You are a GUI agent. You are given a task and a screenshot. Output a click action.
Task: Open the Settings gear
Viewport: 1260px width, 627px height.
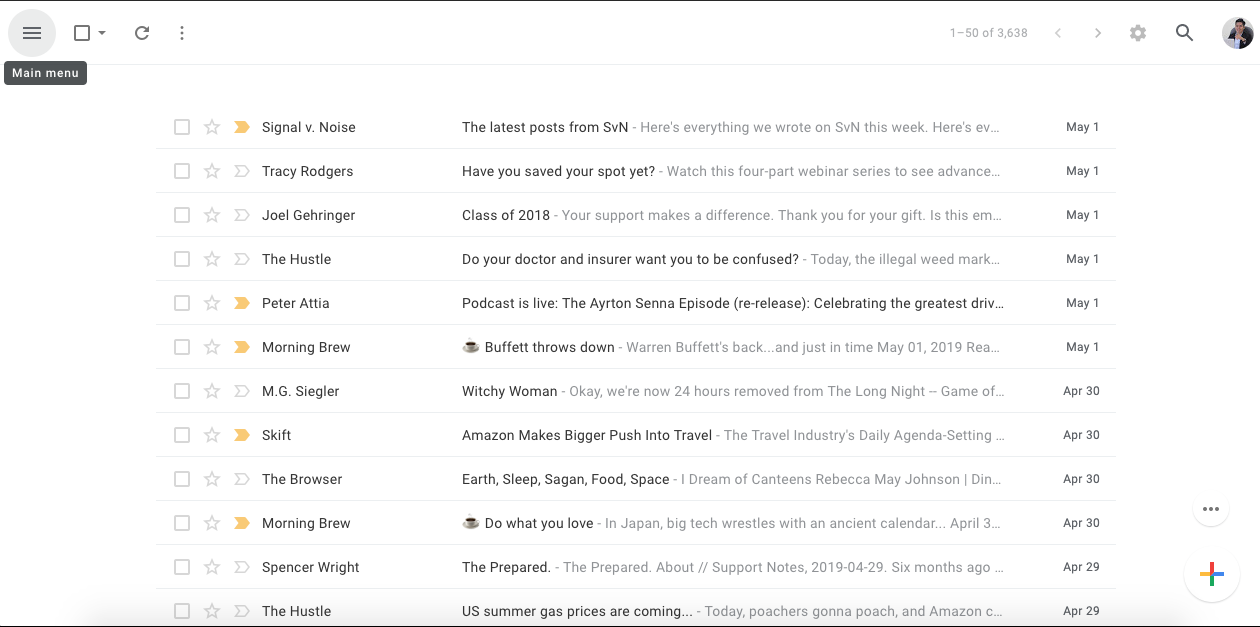[1137, 33]
